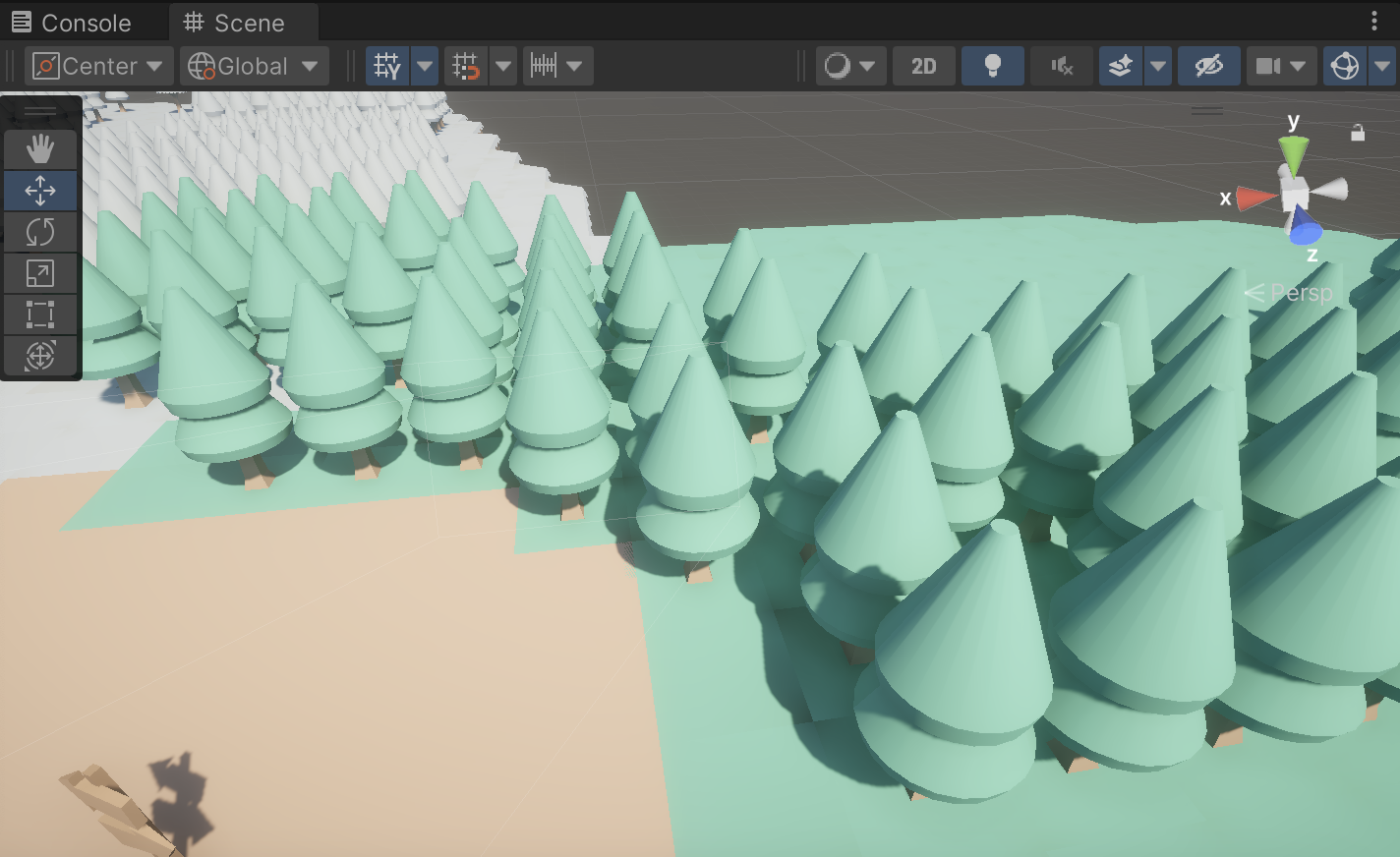Image resolution: width=1400 pixels, height=857 pixels.
Task: Click the tools overlay drag handle
Action: [40, 111]
